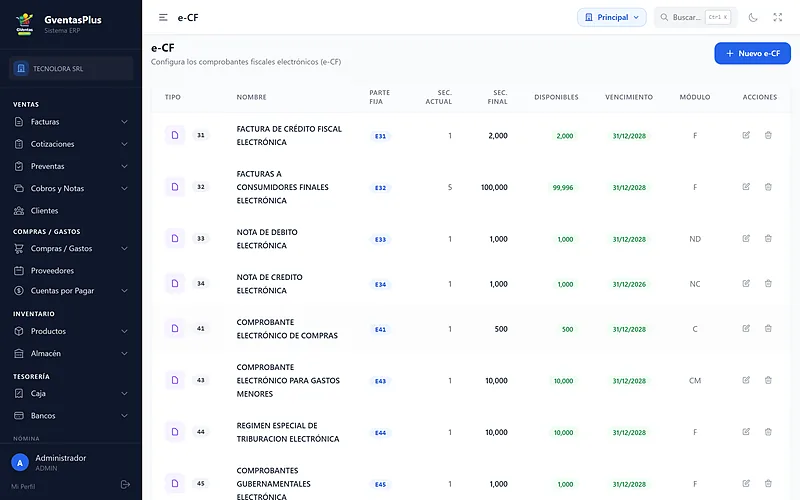Log out using the exit icon
This screenshot has width=800, height=500.
(125, 485)
